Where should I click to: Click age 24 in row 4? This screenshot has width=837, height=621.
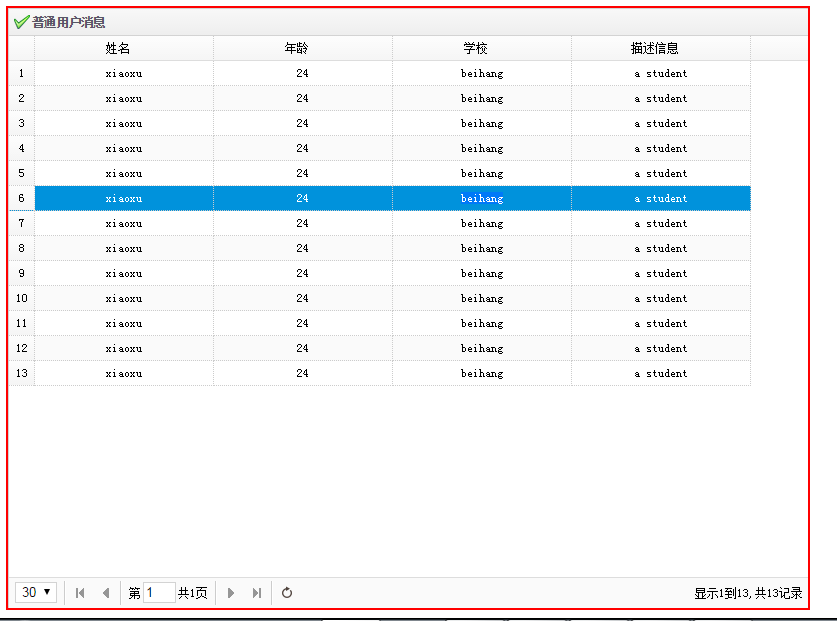coord(303,148)
